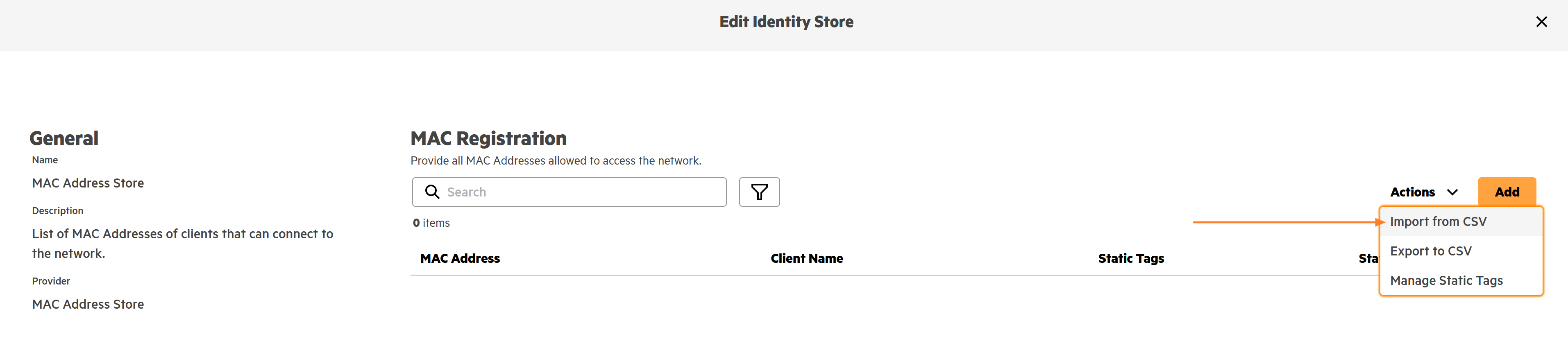Click the General section heading

(64, 139)
